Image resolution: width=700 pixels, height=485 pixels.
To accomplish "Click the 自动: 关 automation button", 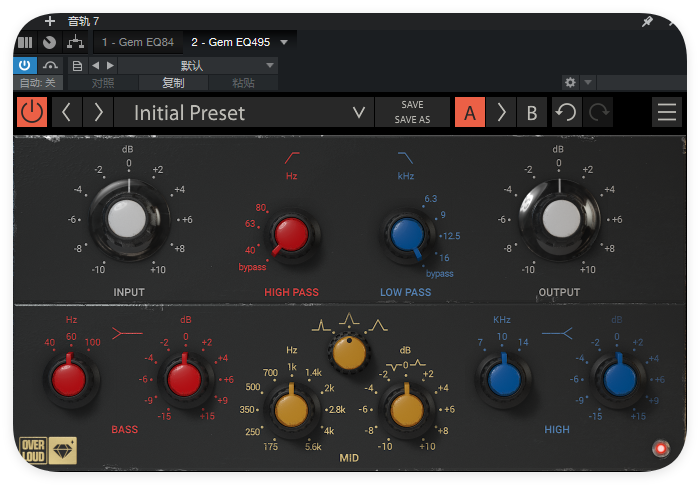I will pos(38,83).
